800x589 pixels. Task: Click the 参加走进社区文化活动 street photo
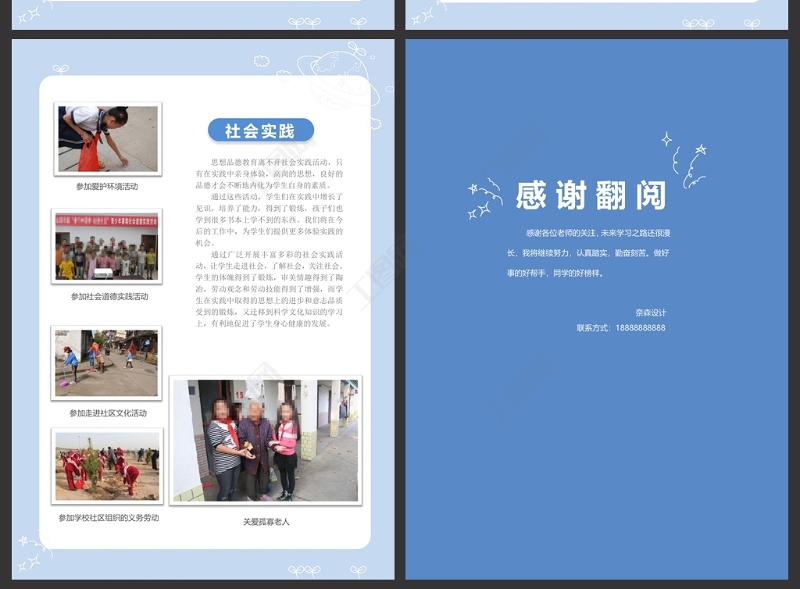point(106,362)
